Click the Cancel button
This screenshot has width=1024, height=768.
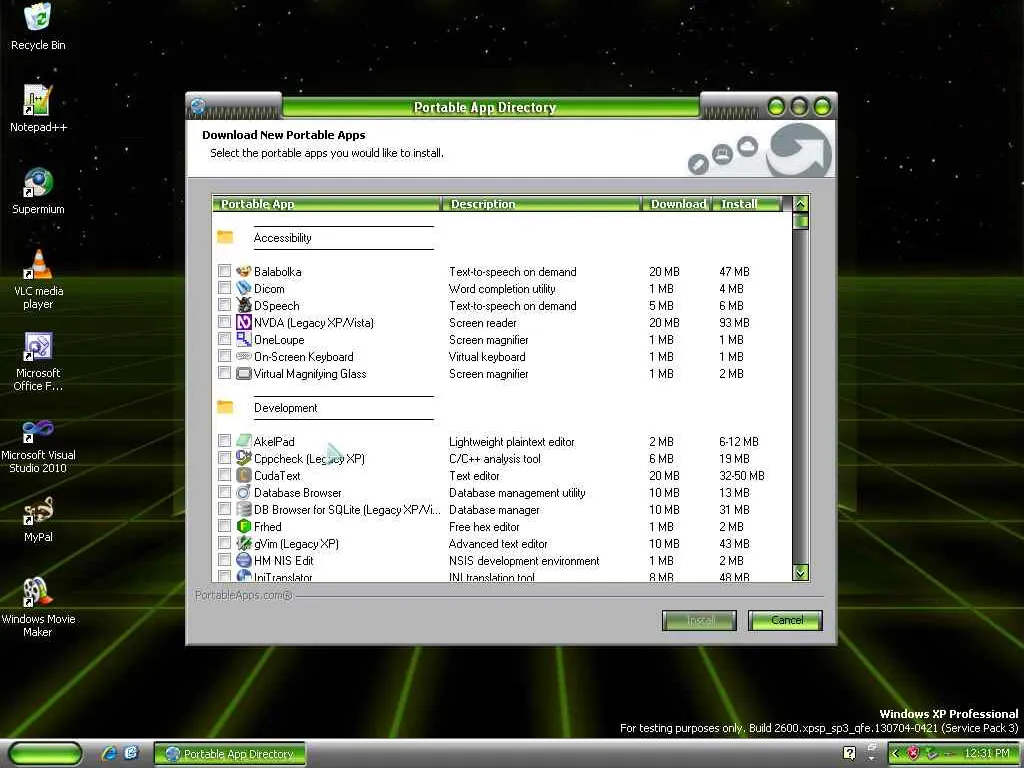[x=786, y=620]
